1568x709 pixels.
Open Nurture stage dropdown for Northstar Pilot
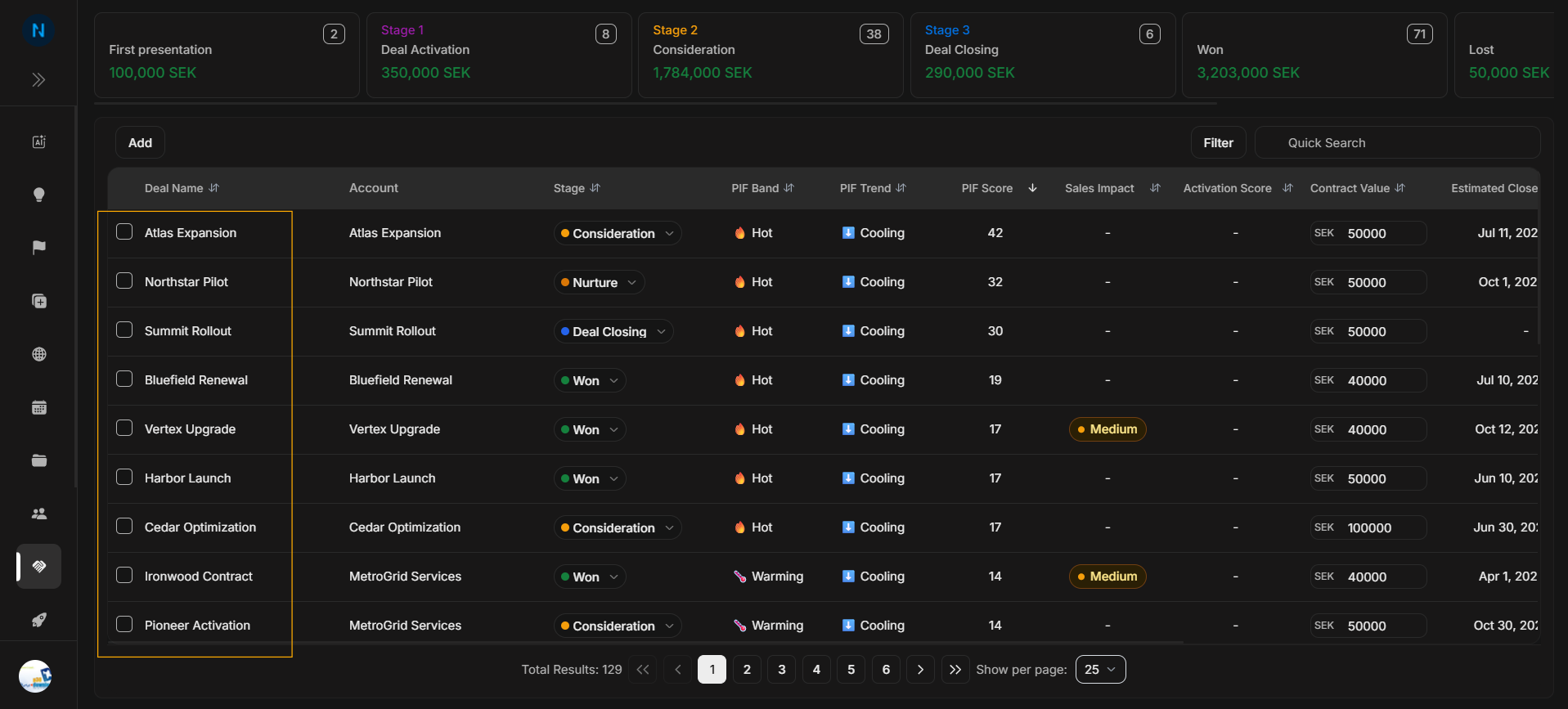pos(599,282)
